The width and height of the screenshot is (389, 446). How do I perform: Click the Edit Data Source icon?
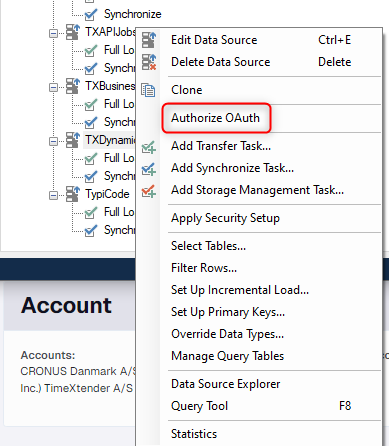tap(149, 40)
